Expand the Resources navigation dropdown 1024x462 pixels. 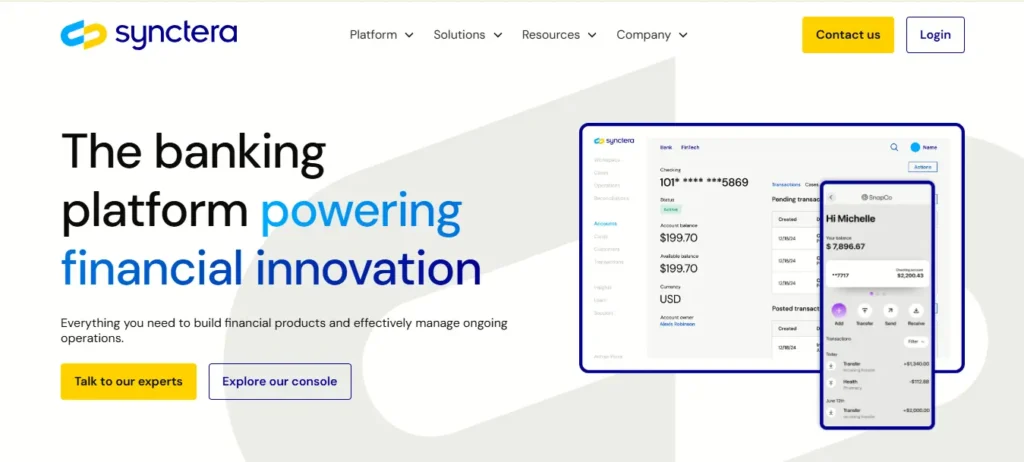[x=559, y=34]
